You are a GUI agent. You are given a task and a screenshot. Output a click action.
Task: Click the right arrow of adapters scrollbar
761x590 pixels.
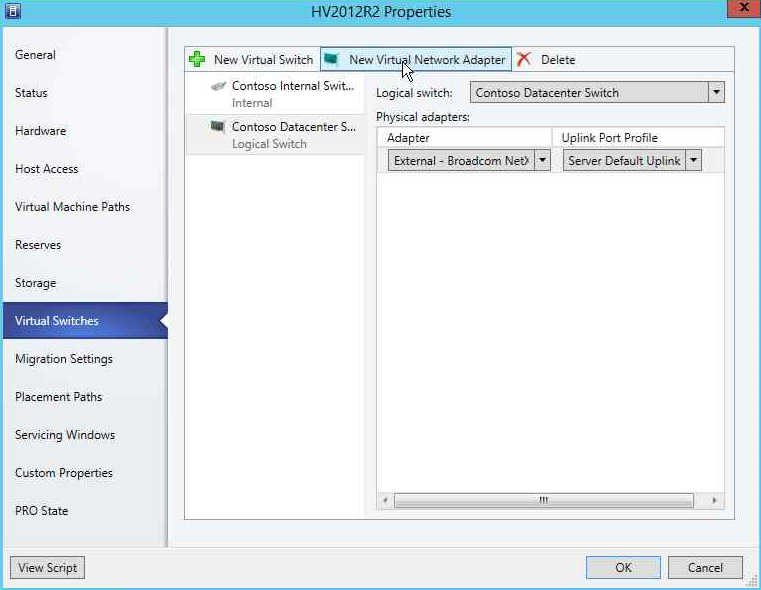714,500
